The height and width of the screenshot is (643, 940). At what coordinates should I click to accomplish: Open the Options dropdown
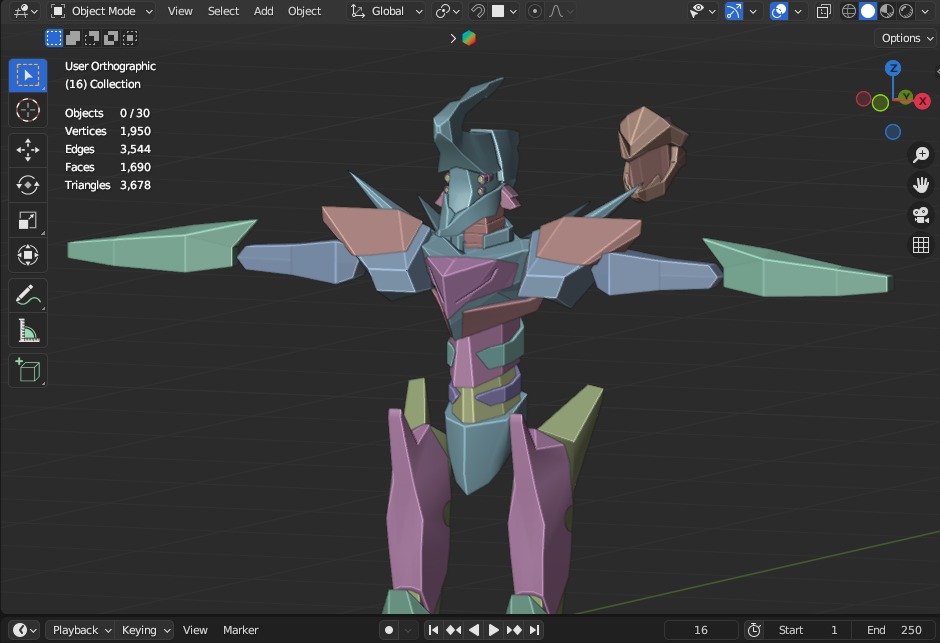906,38
